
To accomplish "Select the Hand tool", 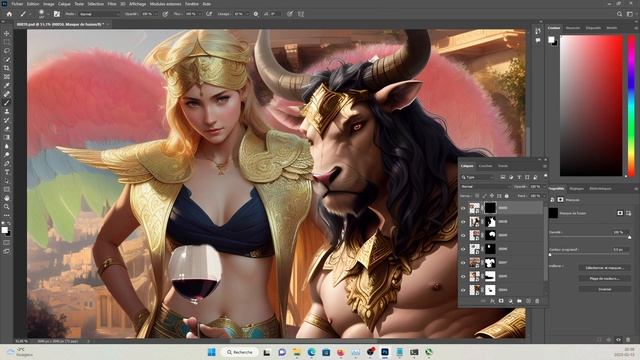I will [7, 198].
